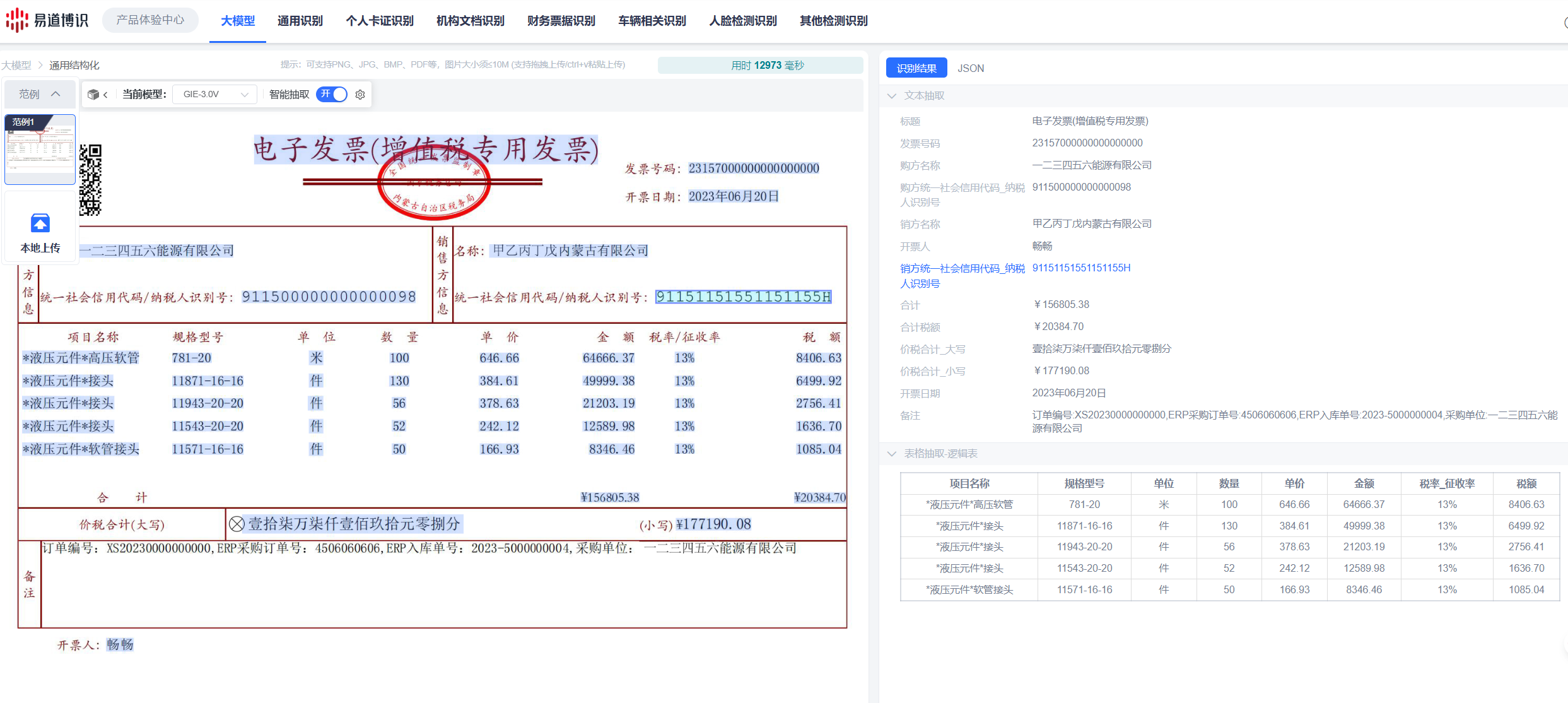Click the 本地上传 upload icon

tap(40, 223)
